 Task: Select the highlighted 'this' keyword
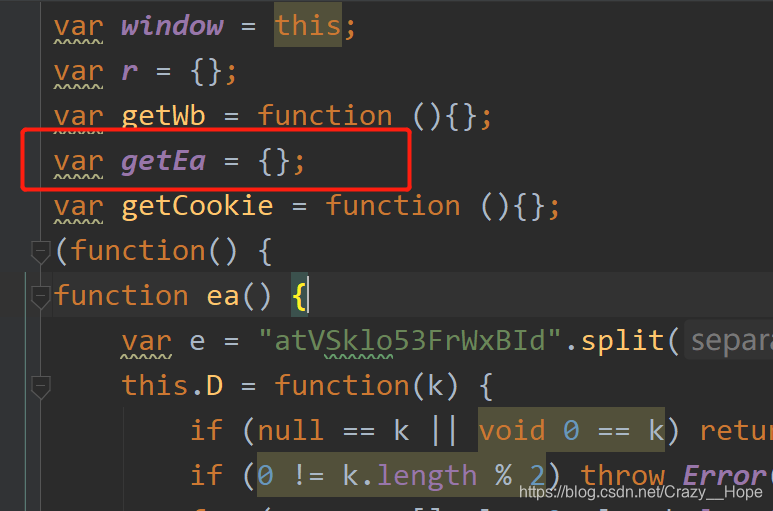308,25
